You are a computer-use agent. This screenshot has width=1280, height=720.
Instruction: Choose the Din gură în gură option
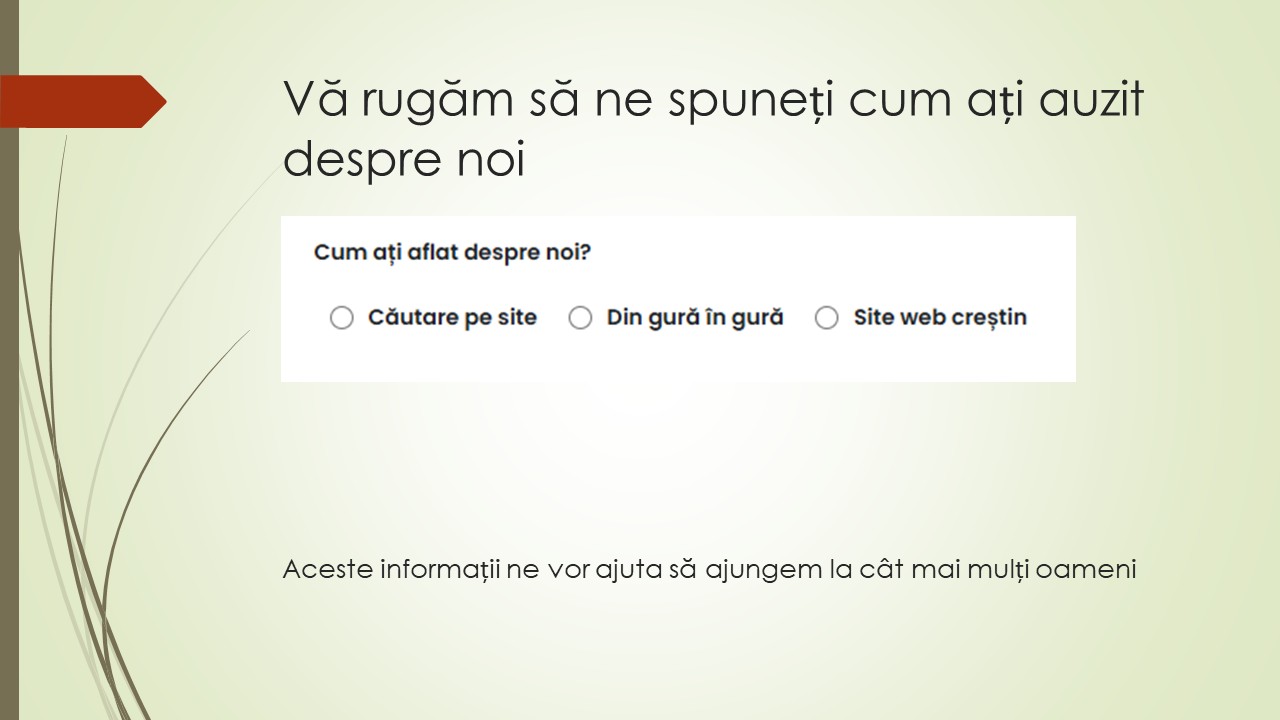580,317
